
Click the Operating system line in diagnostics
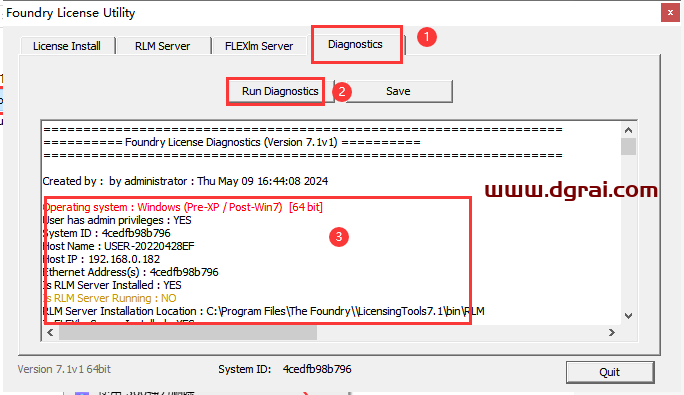(183, 207)
